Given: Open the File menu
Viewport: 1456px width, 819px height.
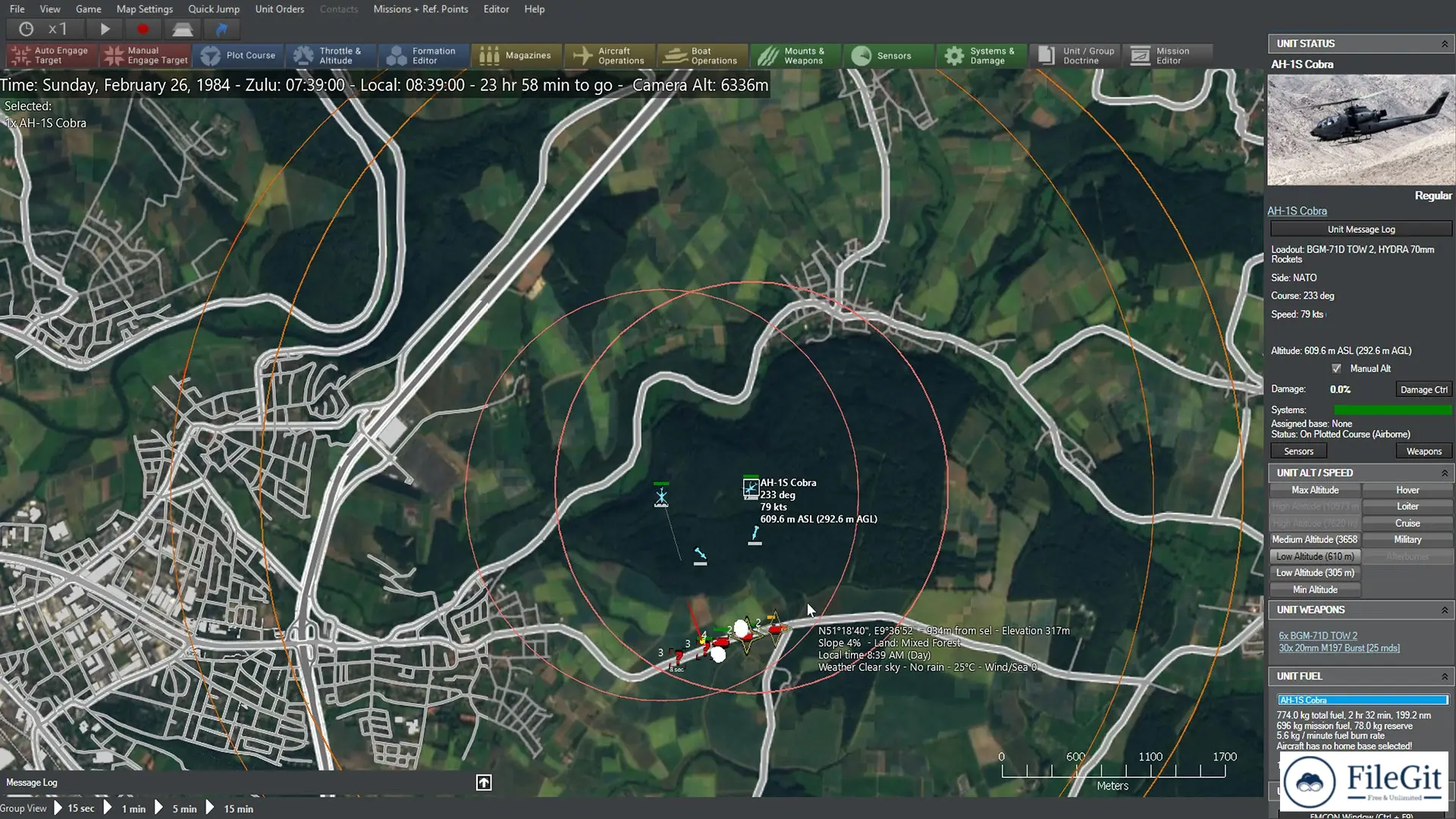Looking at the screenshot, I should click(17, 9).
